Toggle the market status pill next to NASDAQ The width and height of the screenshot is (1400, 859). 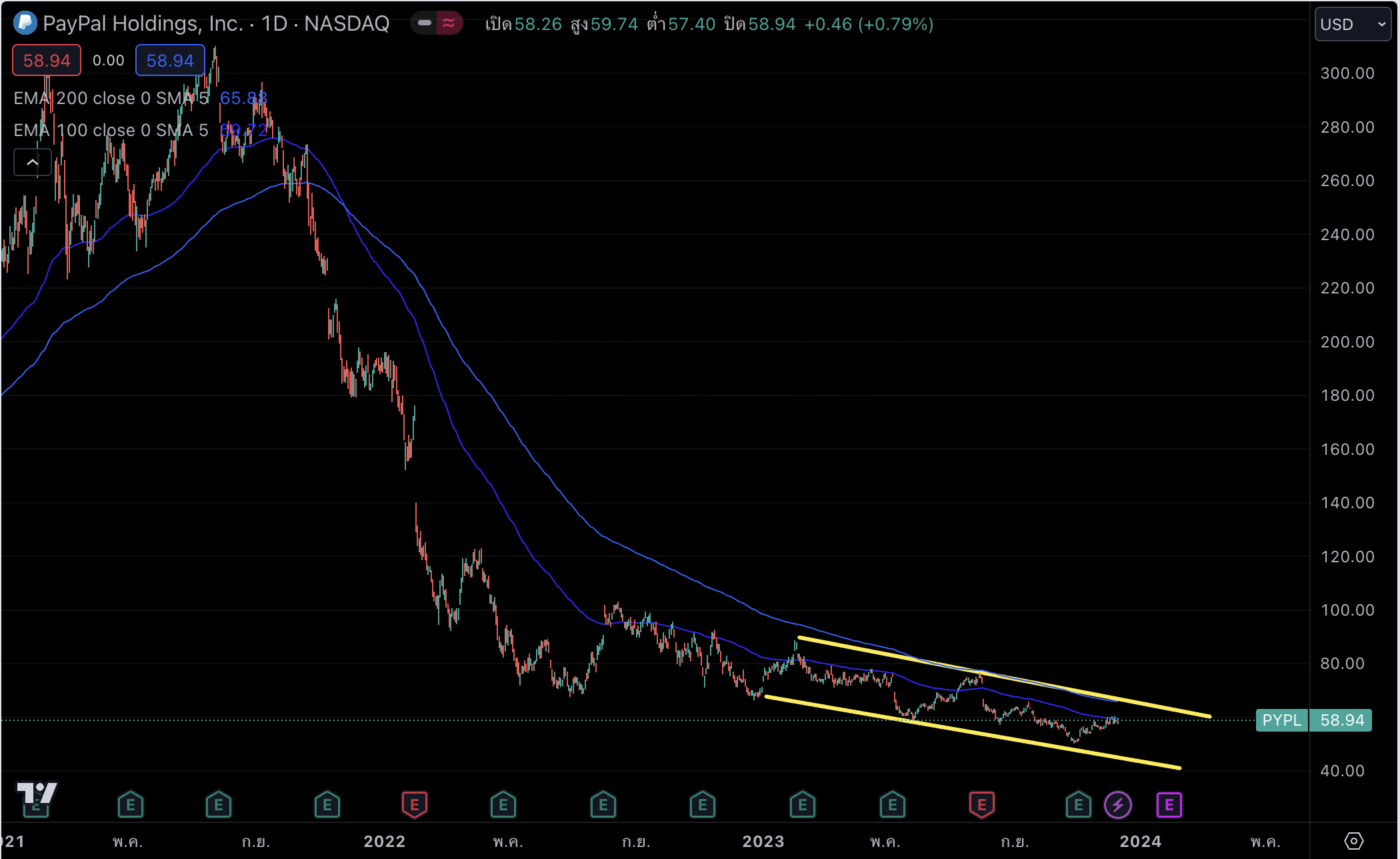click(437, 23)
